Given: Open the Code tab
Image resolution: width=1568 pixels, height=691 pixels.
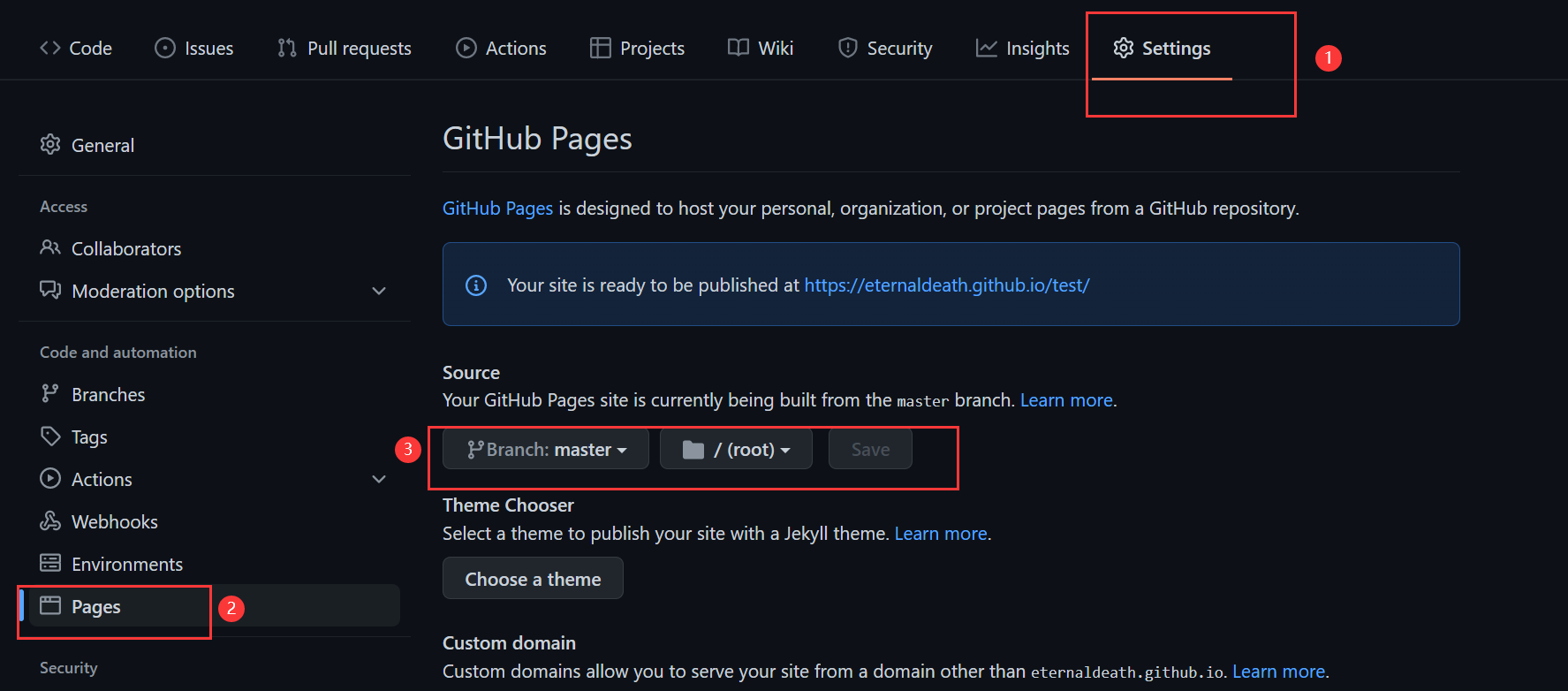Looking at the screenshot, I should tap(76, 48).
